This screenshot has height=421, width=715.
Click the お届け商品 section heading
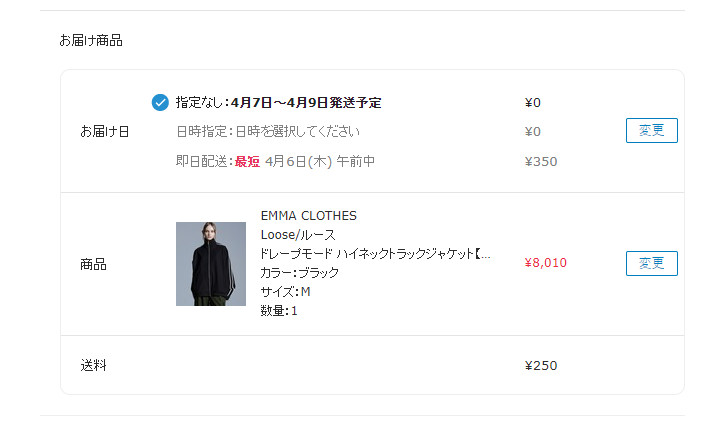click(x=91, y=41)
